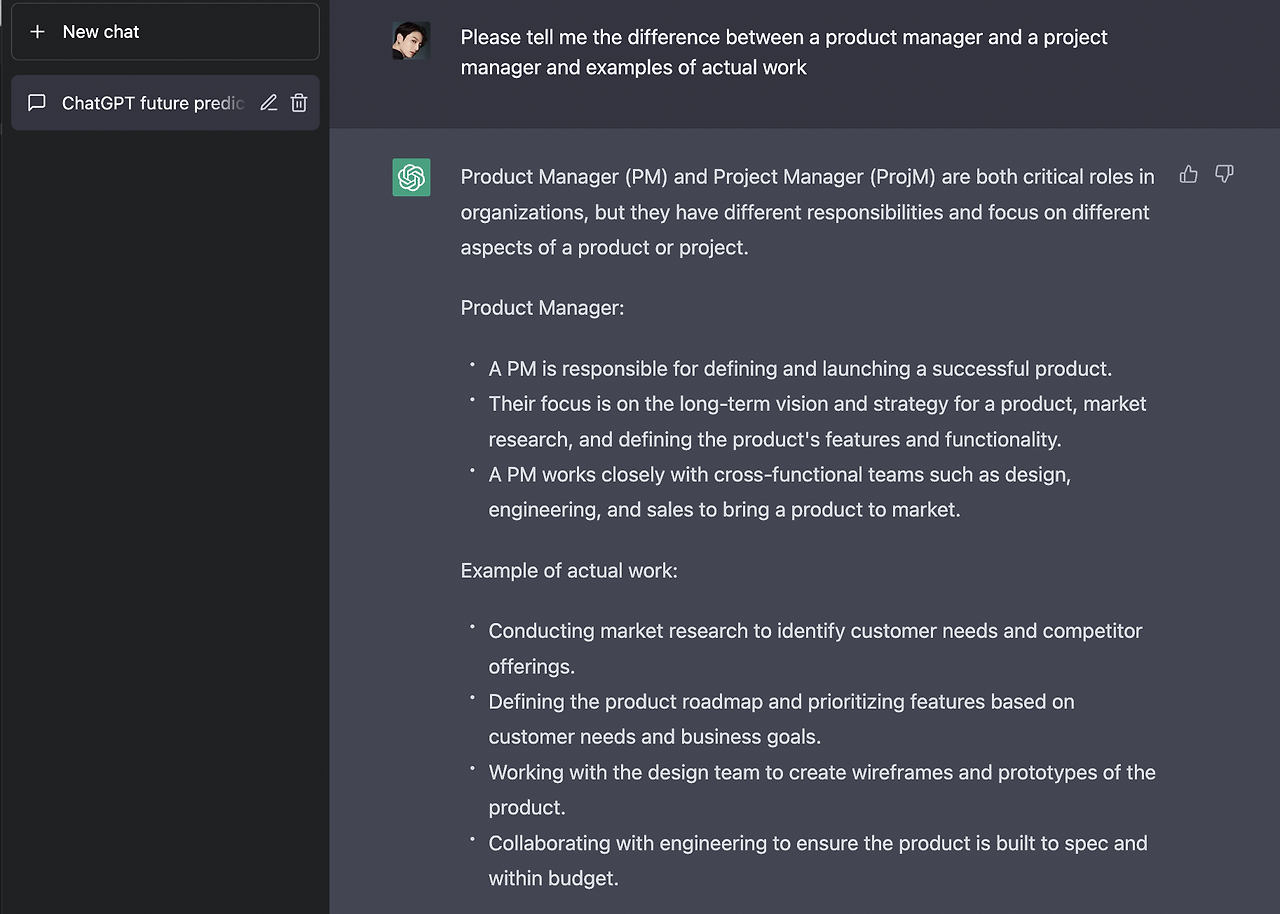Click the "Product Manager:" heading text
This screenshot has width=1280, height=914.
point(542,308)
